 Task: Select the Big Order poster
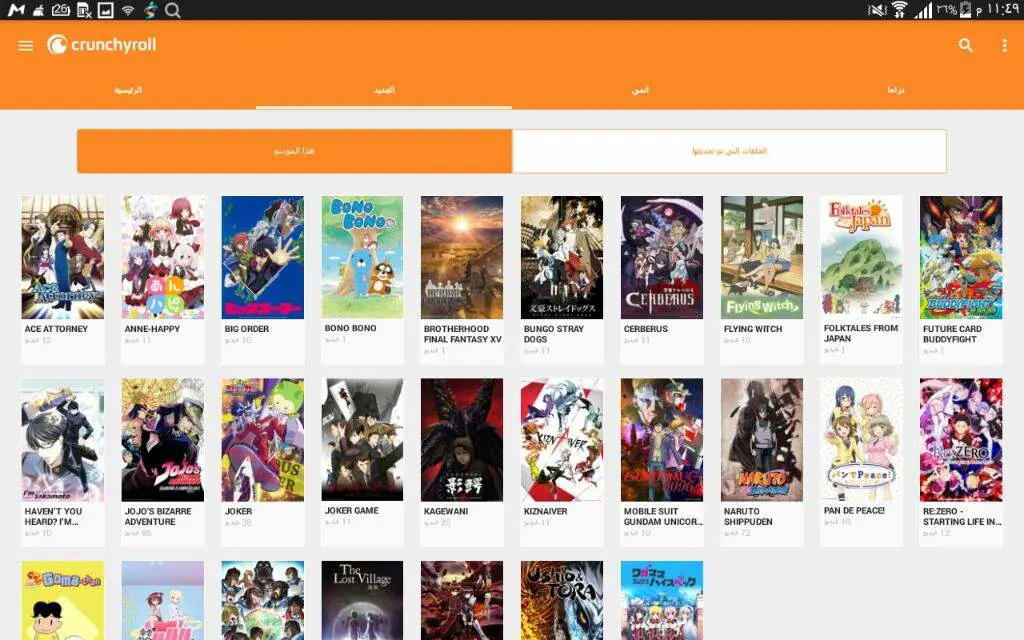[263, 257]
